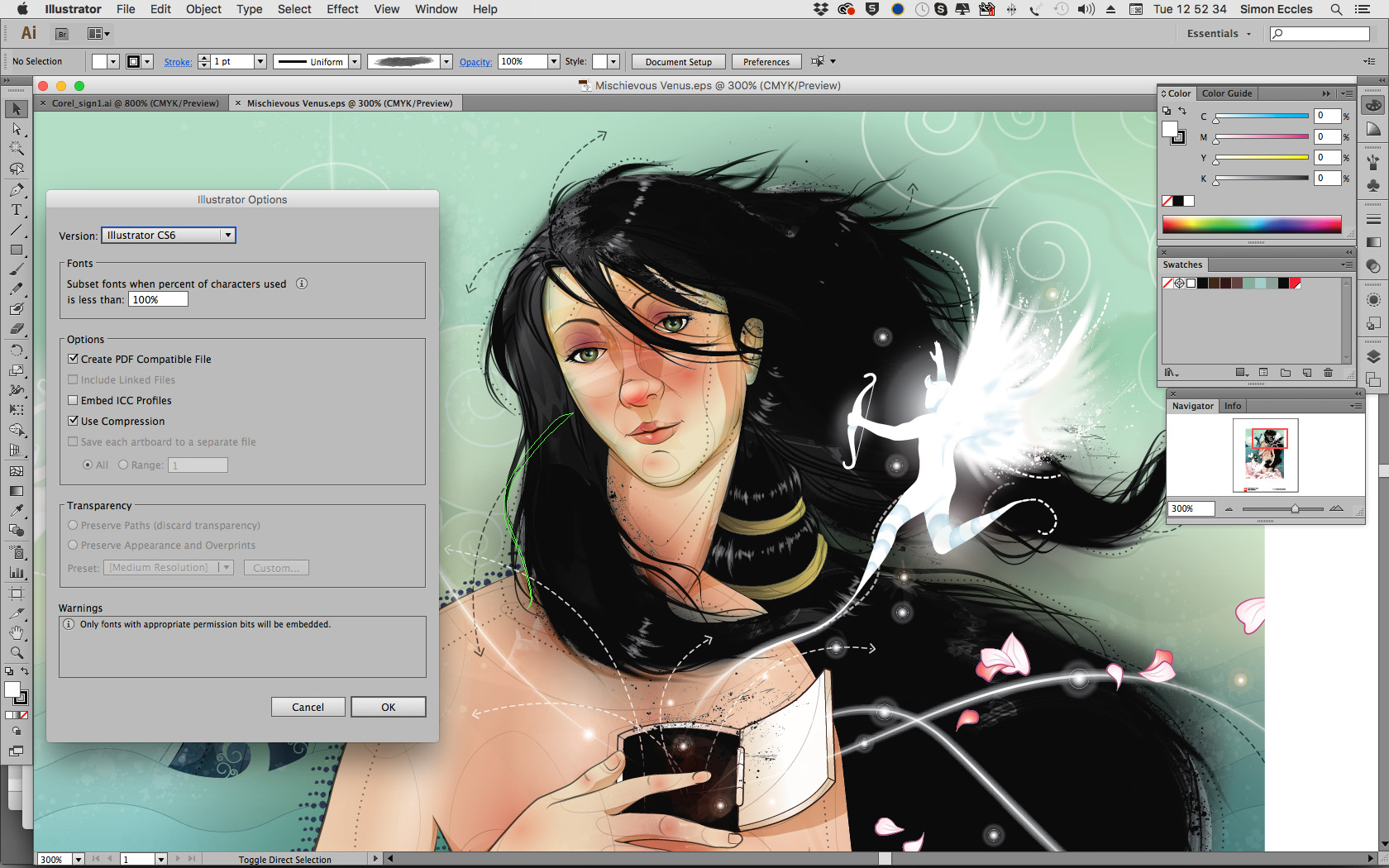Switch to Corel_sign1.ai document tab

coord(136,103)
